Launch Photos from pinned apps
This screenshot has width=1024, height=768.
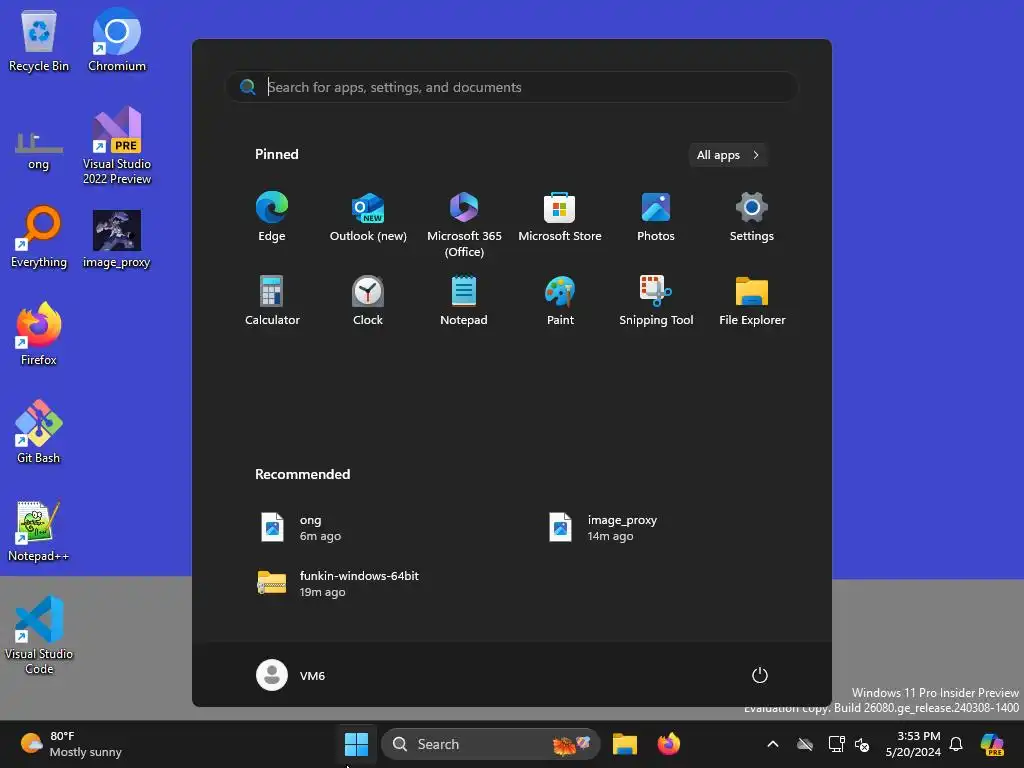656,217
